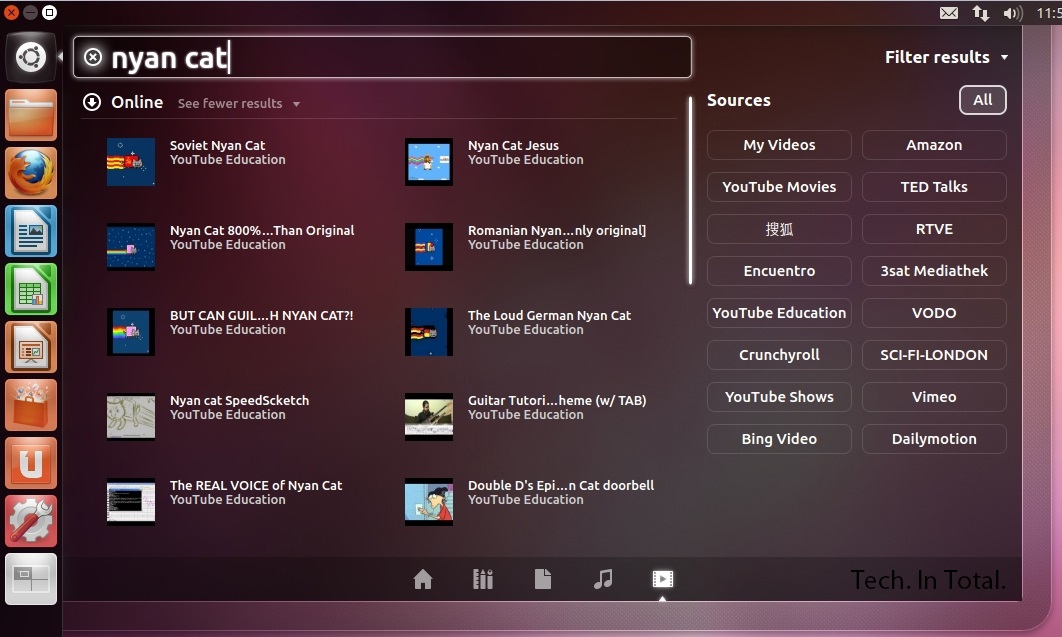Expand the Filter results dropdown
Image resolution: width=1062 pixels, height=637 pixels.
click(x=946, y=57)
